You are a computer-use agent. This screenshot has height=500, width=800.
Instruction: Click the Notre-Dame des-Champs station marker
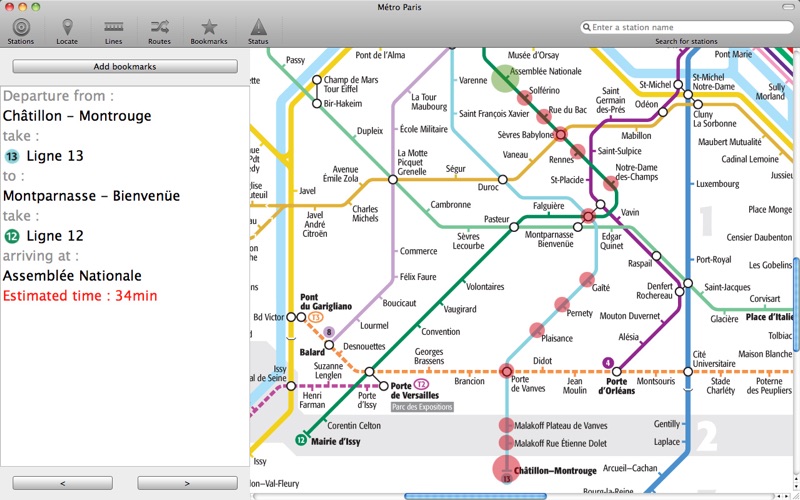pyautogui.click(x=611, y=184)
